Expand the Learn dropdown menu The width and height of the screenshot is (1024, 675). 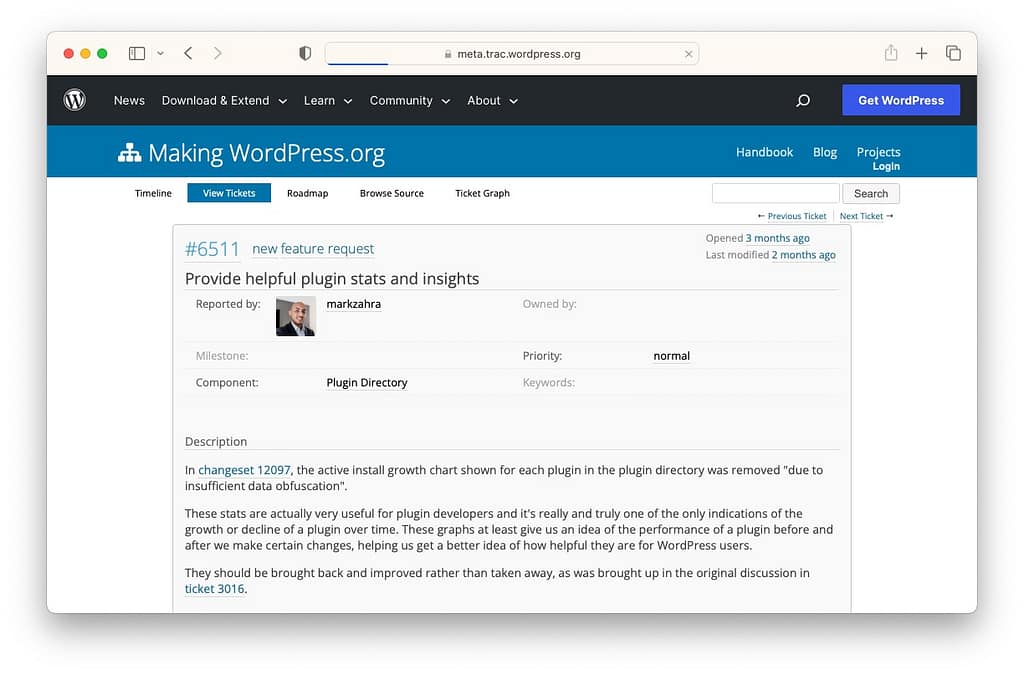pyautogui.click(x=328, y=100)
